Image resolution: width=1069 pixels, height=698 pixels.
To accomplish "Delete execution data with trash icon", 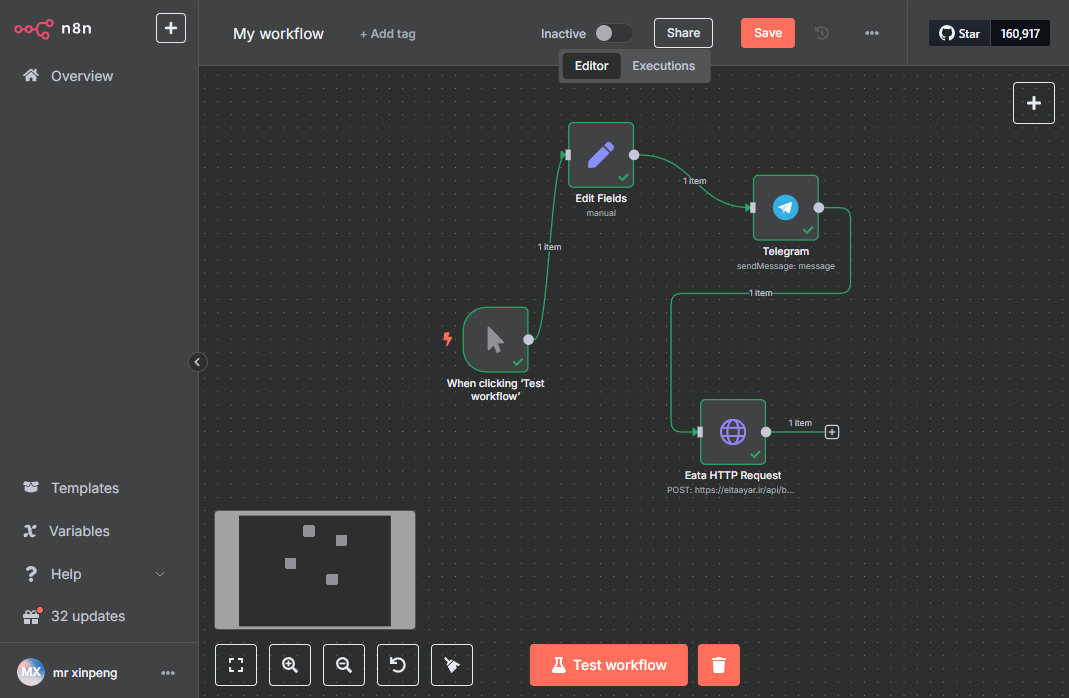I will point(718,665).
